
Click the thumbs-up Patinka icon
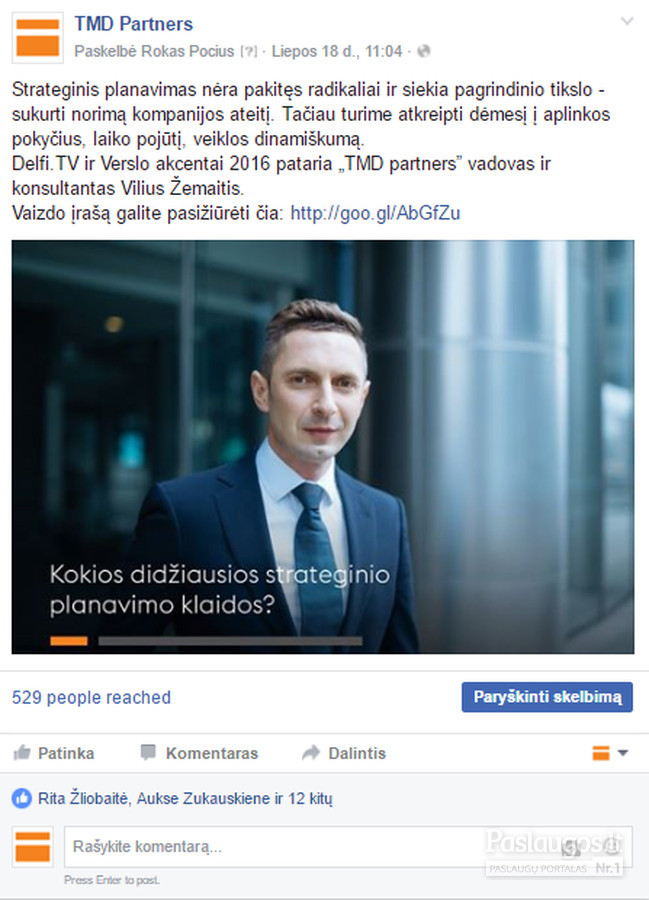coord(22,752)
